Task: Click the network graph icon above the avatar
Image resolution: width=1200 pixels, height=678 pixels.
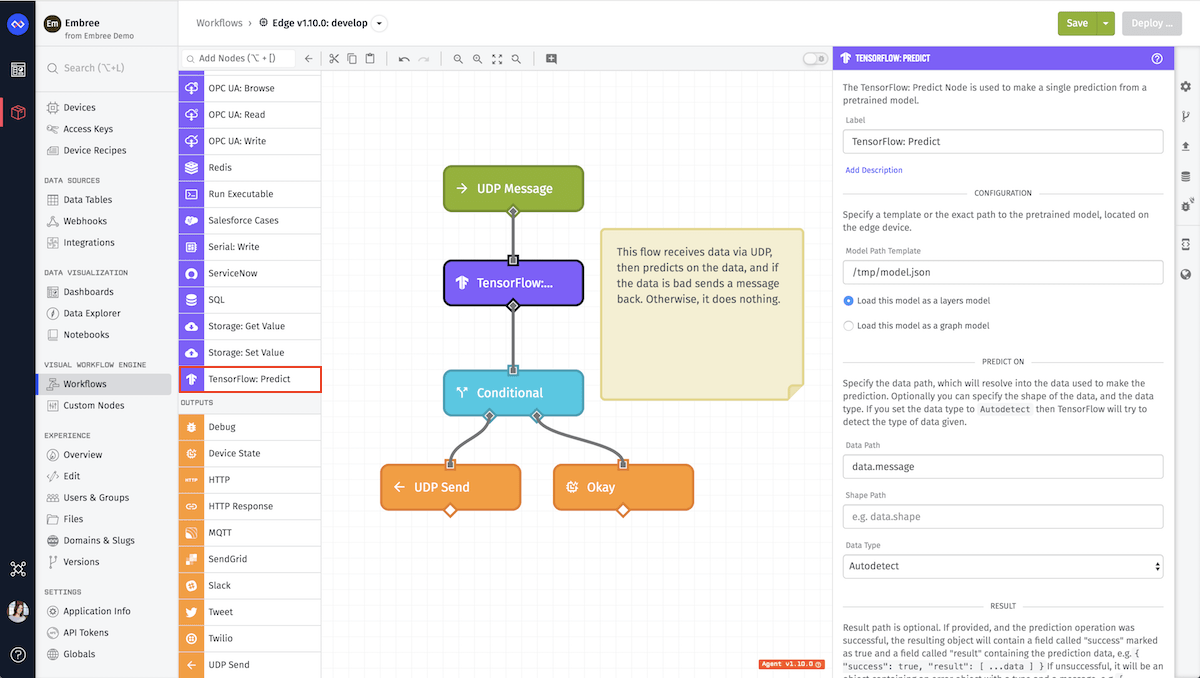Action: [x=17, y=569]
